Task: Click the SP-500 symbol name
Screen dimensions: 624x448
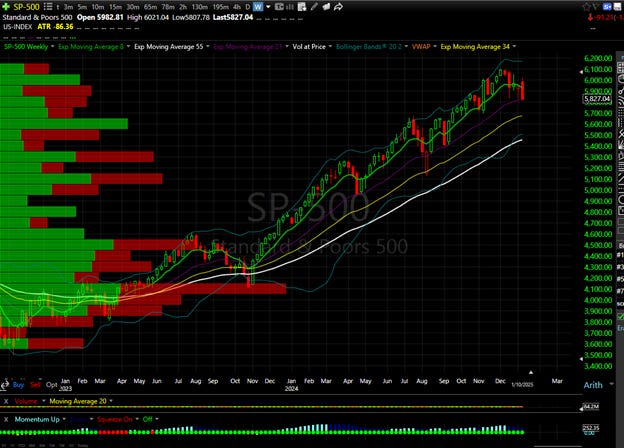Action: coord(27,7)
